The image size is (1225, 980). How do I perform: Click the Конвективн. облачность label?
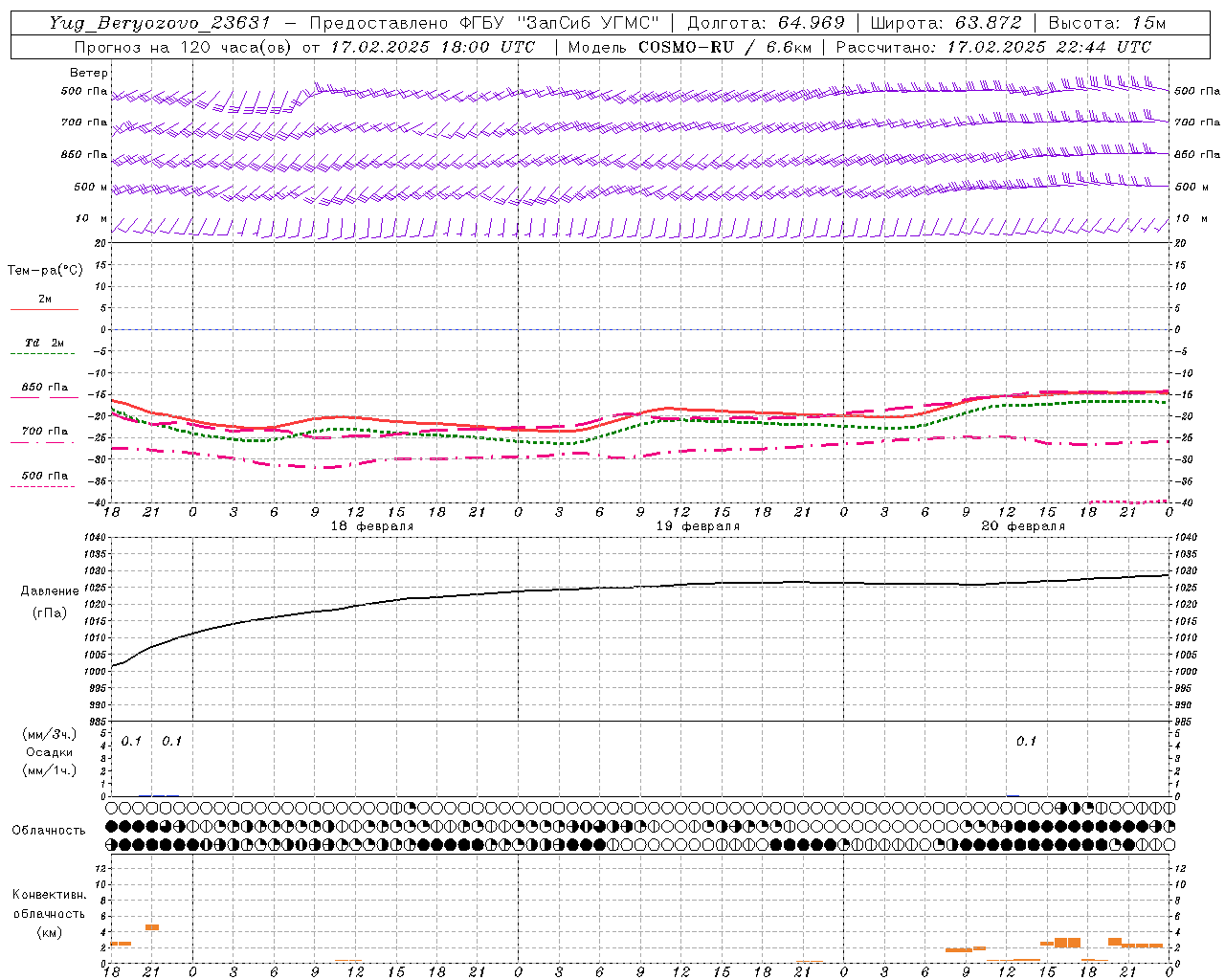pos(49,904)
